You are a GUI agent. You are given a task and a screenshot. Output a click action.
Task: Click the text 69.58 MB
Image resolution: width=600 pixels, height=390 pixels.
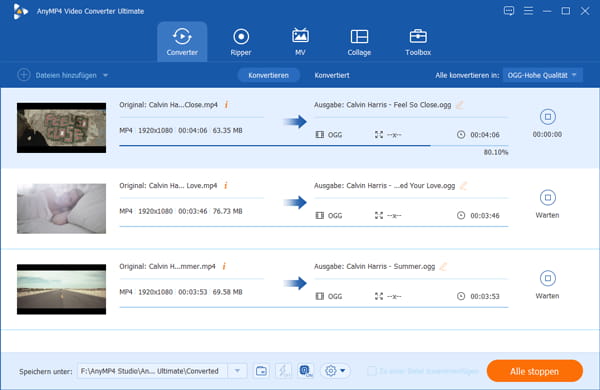[227, 292]
